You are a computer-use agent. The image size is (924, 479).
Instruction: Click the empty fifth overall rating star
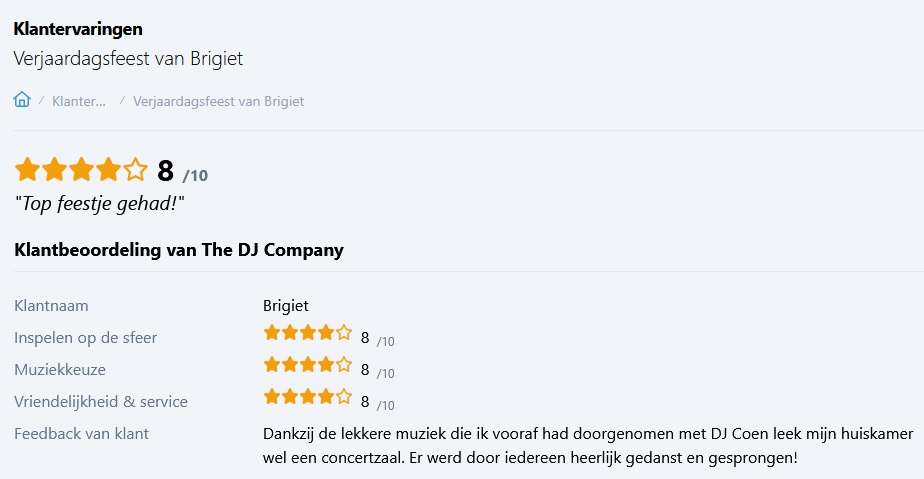point(135,170)
